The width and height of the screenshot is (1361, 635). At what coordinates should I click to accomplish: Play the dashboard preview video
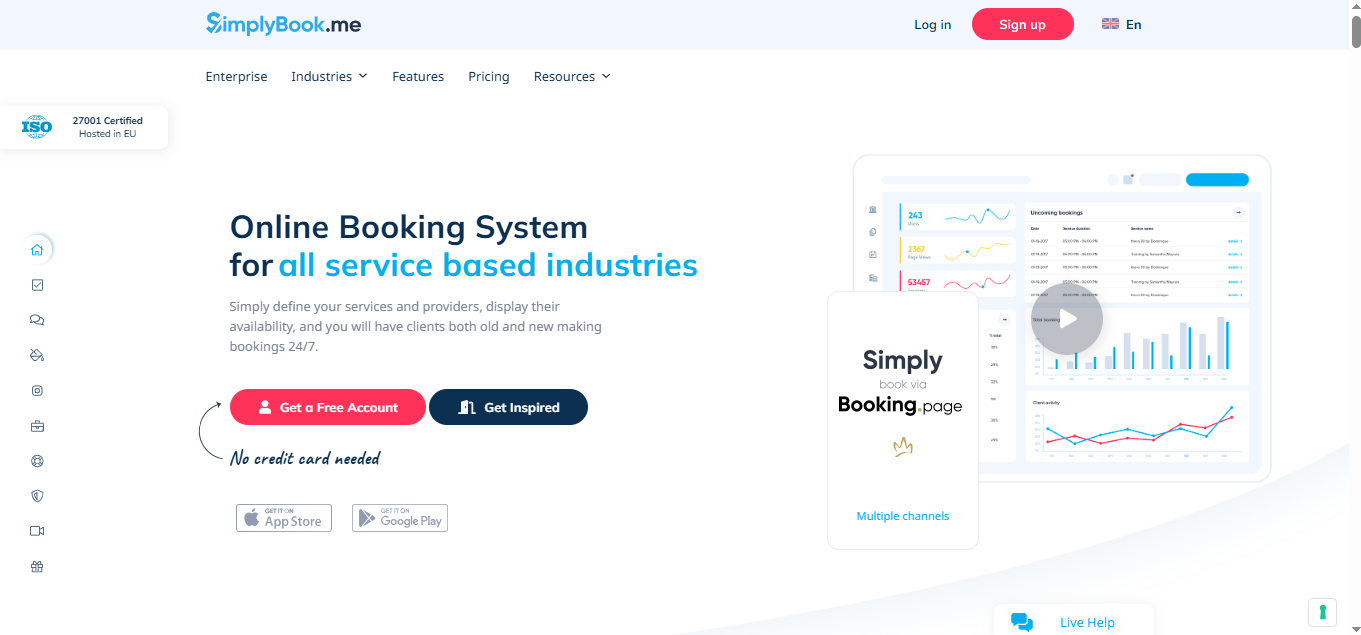1067,320
